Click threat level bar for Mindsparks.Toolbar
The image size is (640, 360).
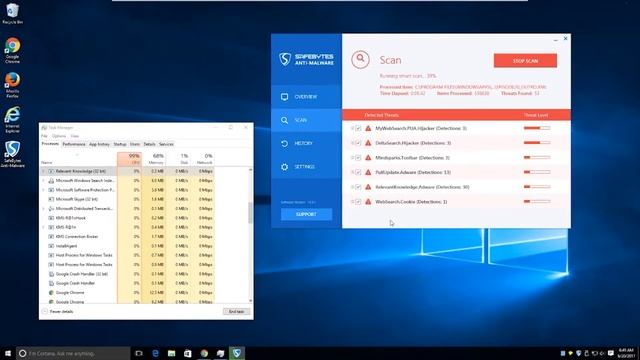click(x=537, y=158)
